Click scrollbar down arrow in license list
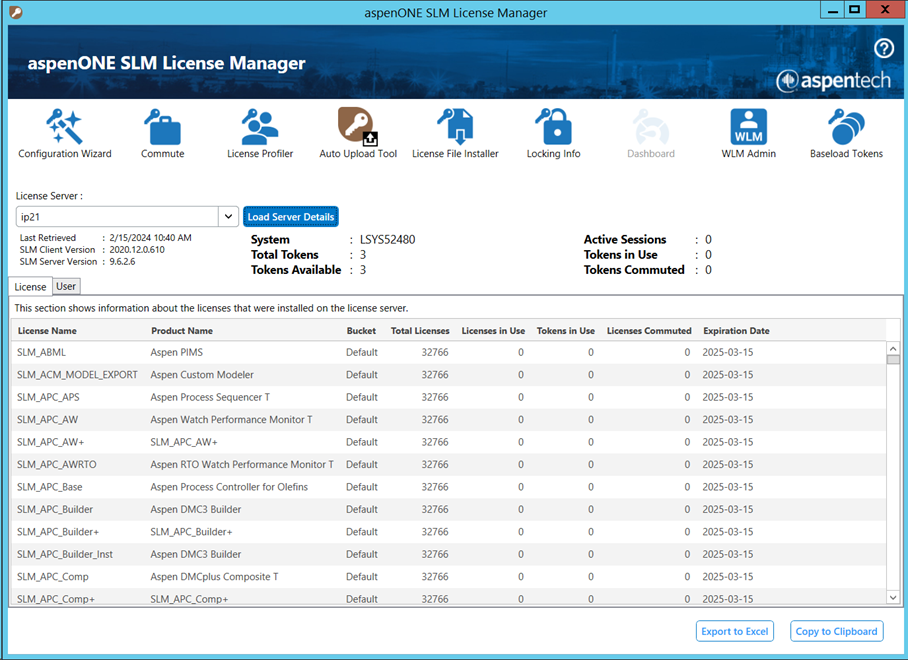Viewport: 908px width, 660px height. click(x=893, y=597)
